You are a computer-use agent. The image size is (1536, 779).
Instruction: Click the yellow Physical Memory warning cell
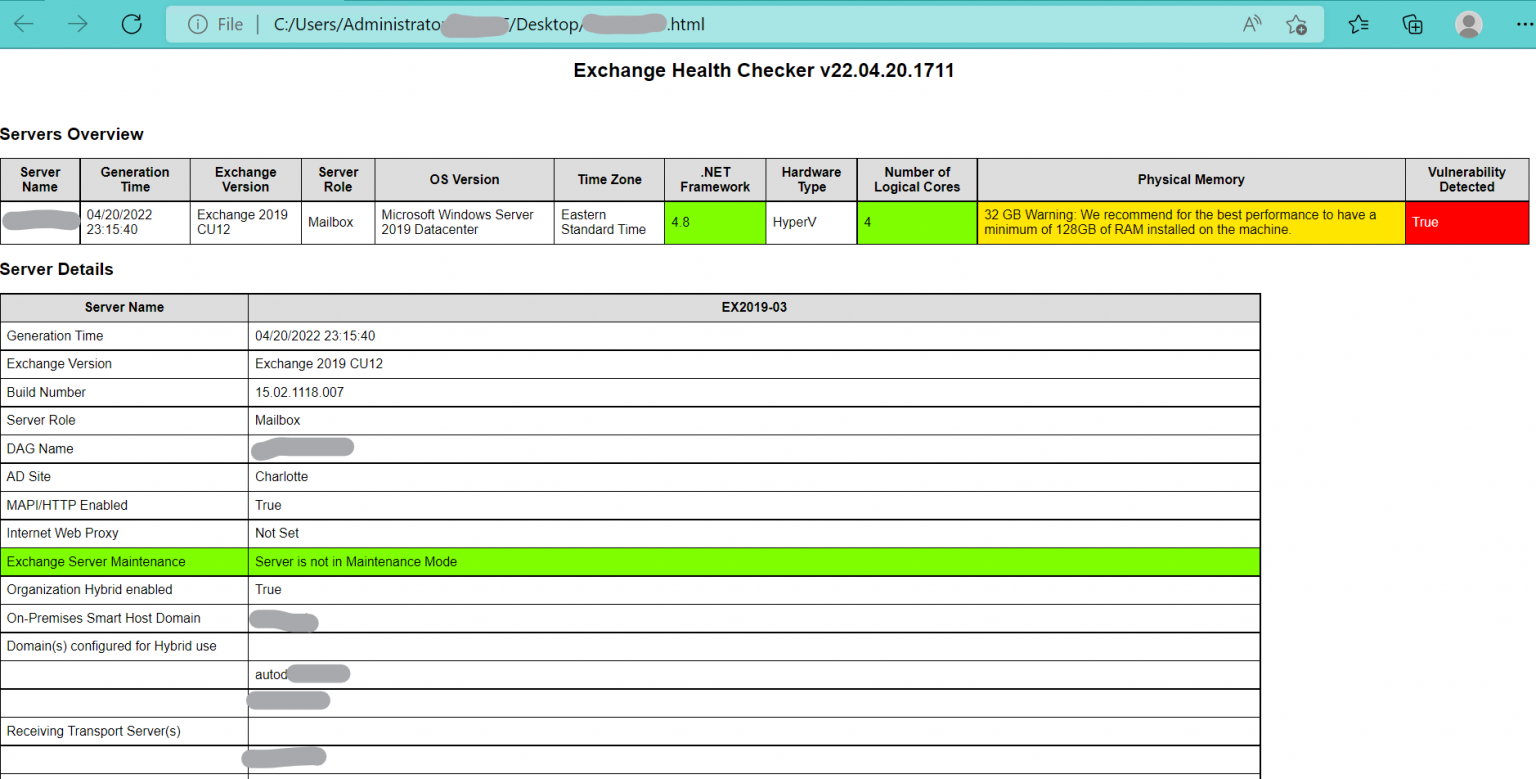1190,222
